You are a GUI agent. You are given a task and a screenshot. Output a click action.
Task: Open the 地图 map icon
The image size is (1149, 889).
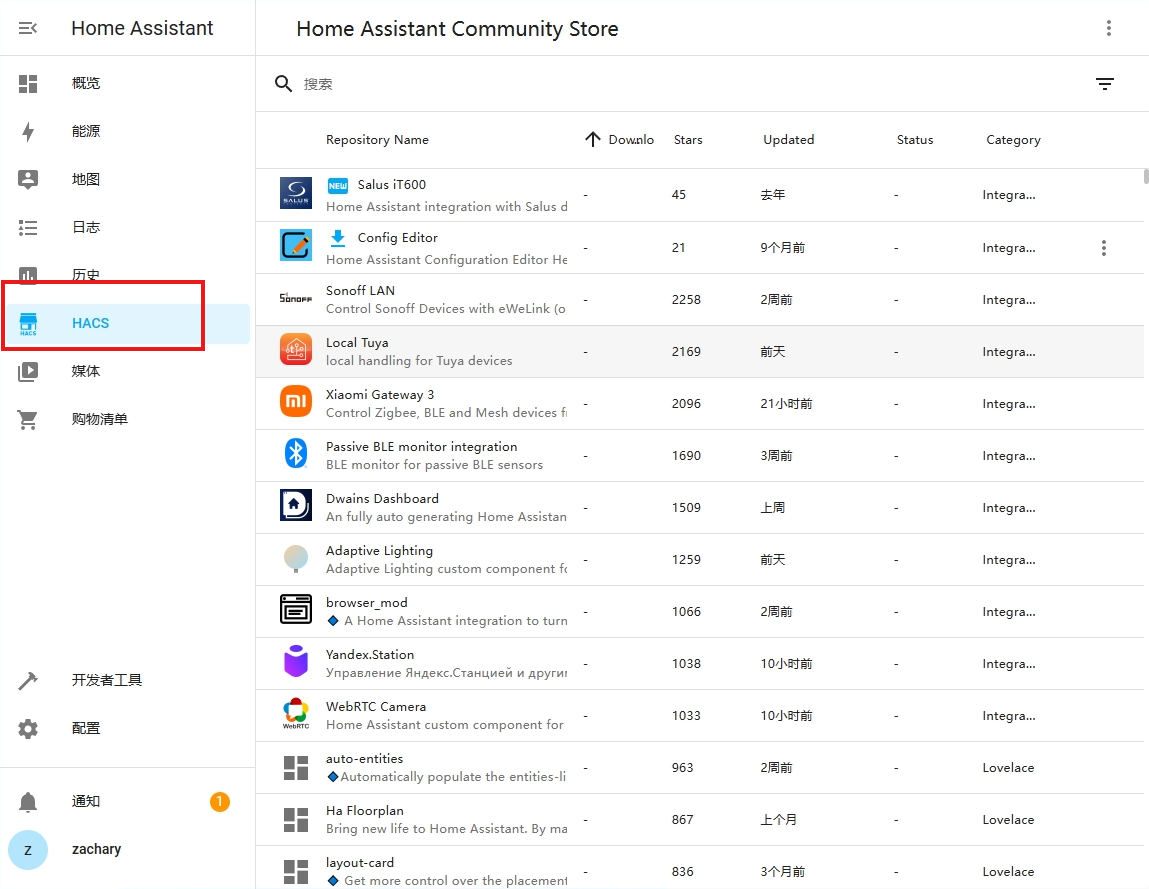28,180
